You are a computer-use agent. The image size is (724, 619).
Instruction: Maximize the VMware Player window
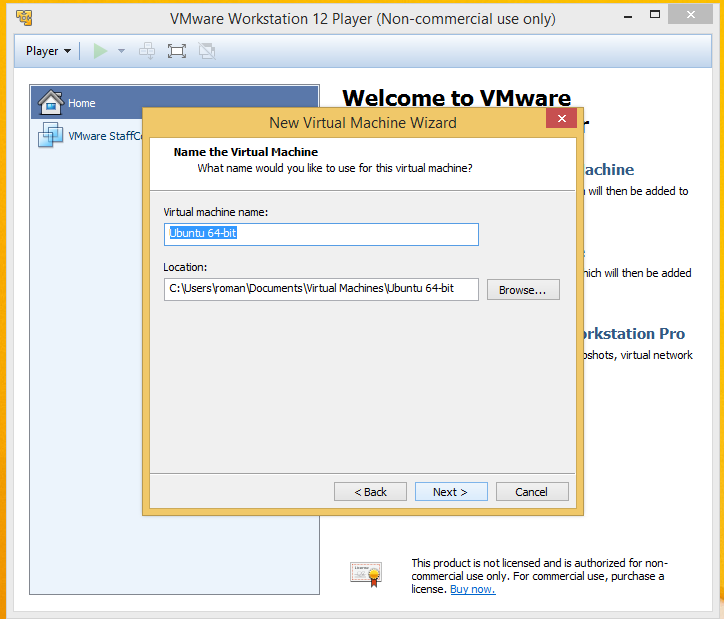tap(655, 15)
